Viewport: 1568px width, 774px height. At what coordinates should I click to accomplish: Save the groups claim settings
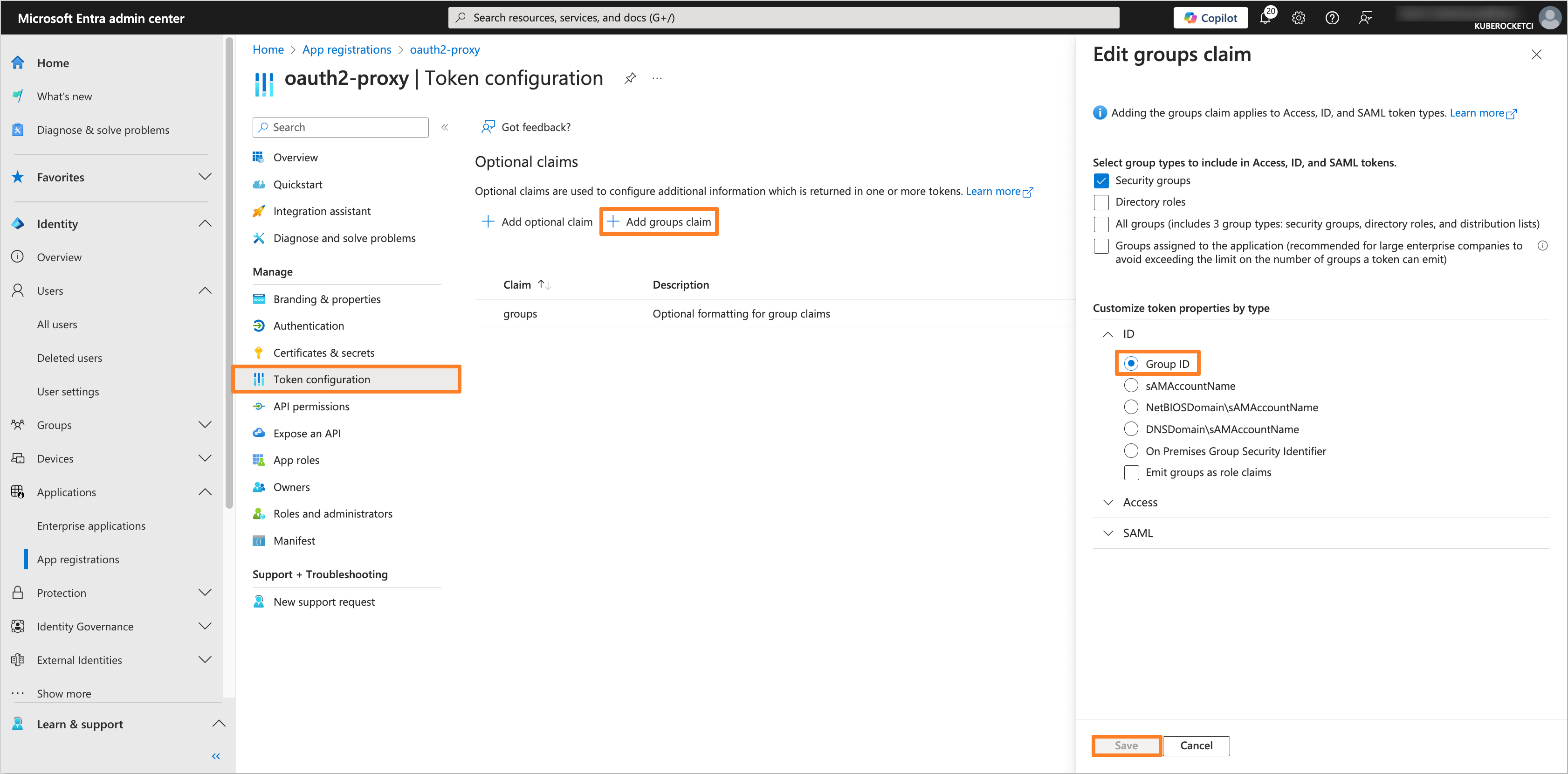tap(1126, 746)
